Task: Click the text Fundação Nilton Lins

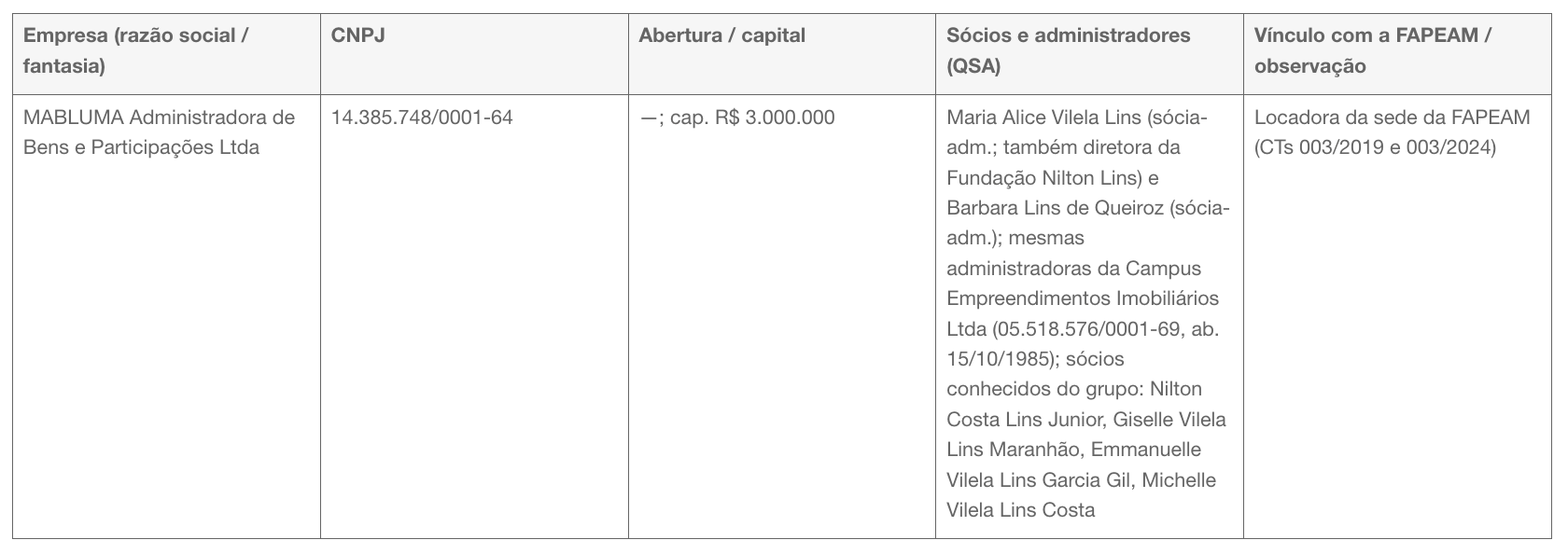Action: pos(1036,178)
